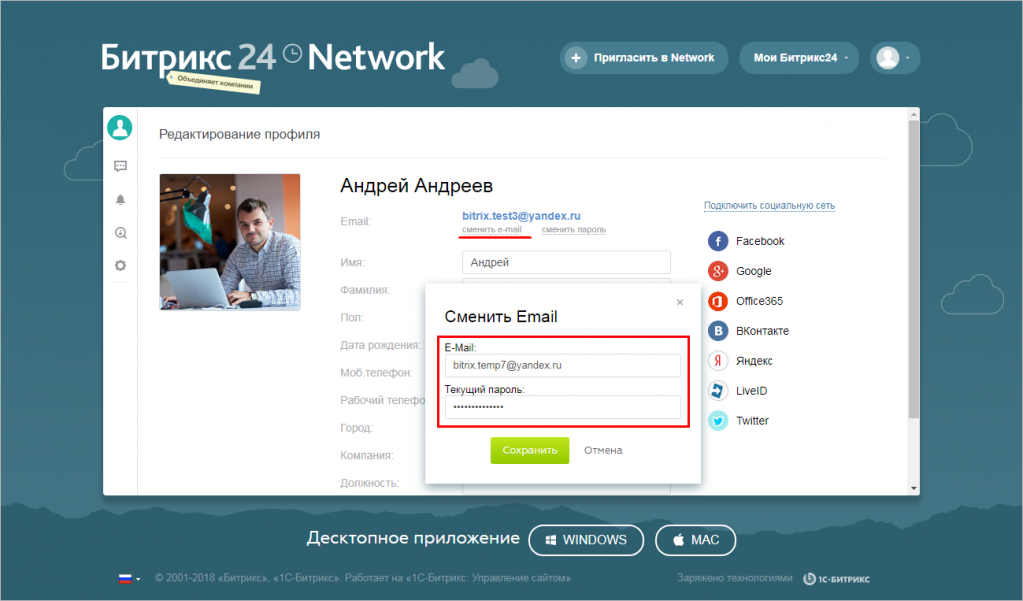Viewport: 1023px width, 601px height.
Task: Select the Яндекс label text
Action: (x=754, y=361)
